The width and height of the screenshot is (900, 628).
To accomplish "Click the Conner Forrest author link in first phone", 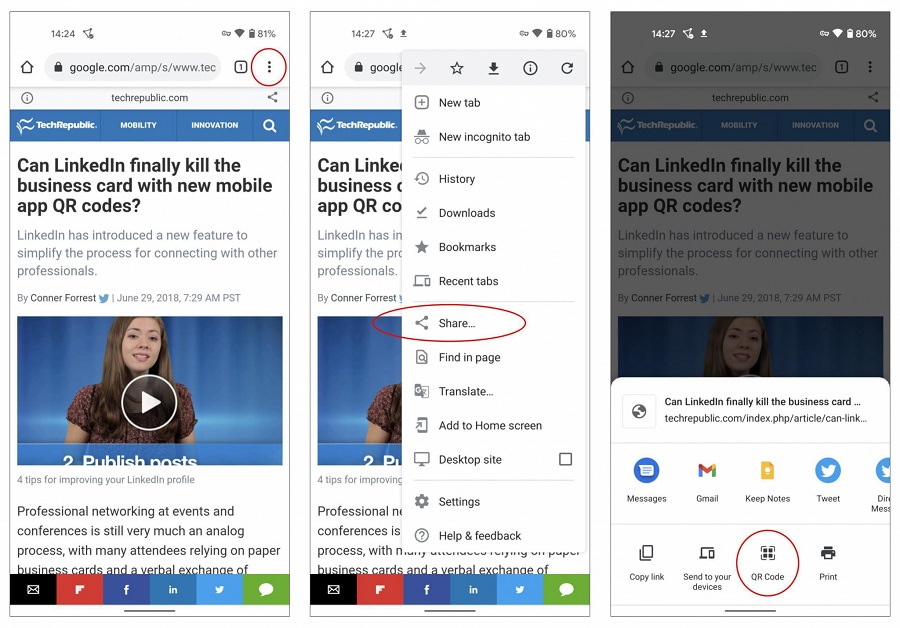I will pyautogui.click(x=63, y=298).
